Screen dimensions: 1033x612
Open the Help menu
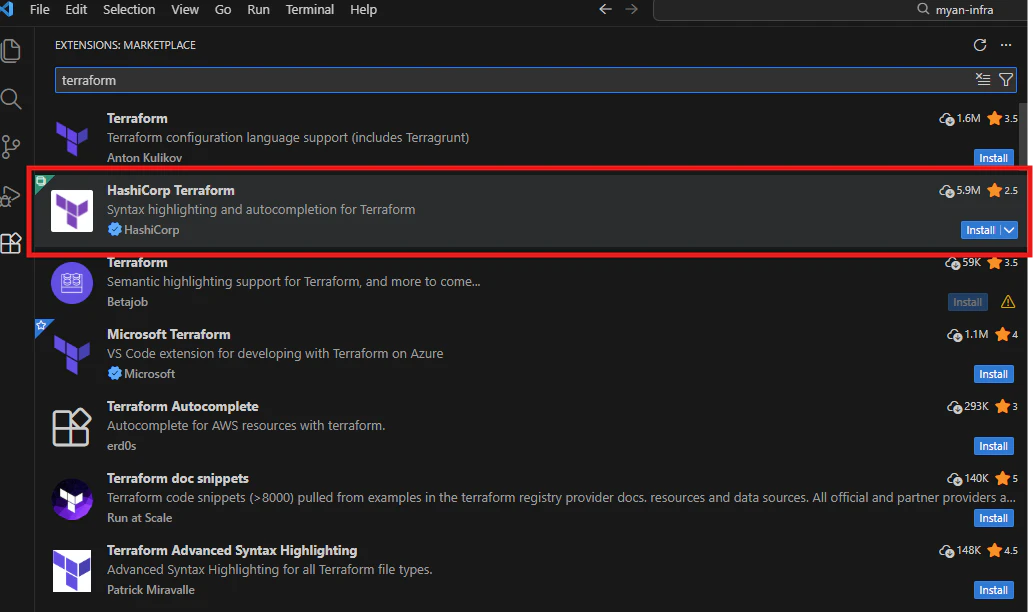(363, 9)
